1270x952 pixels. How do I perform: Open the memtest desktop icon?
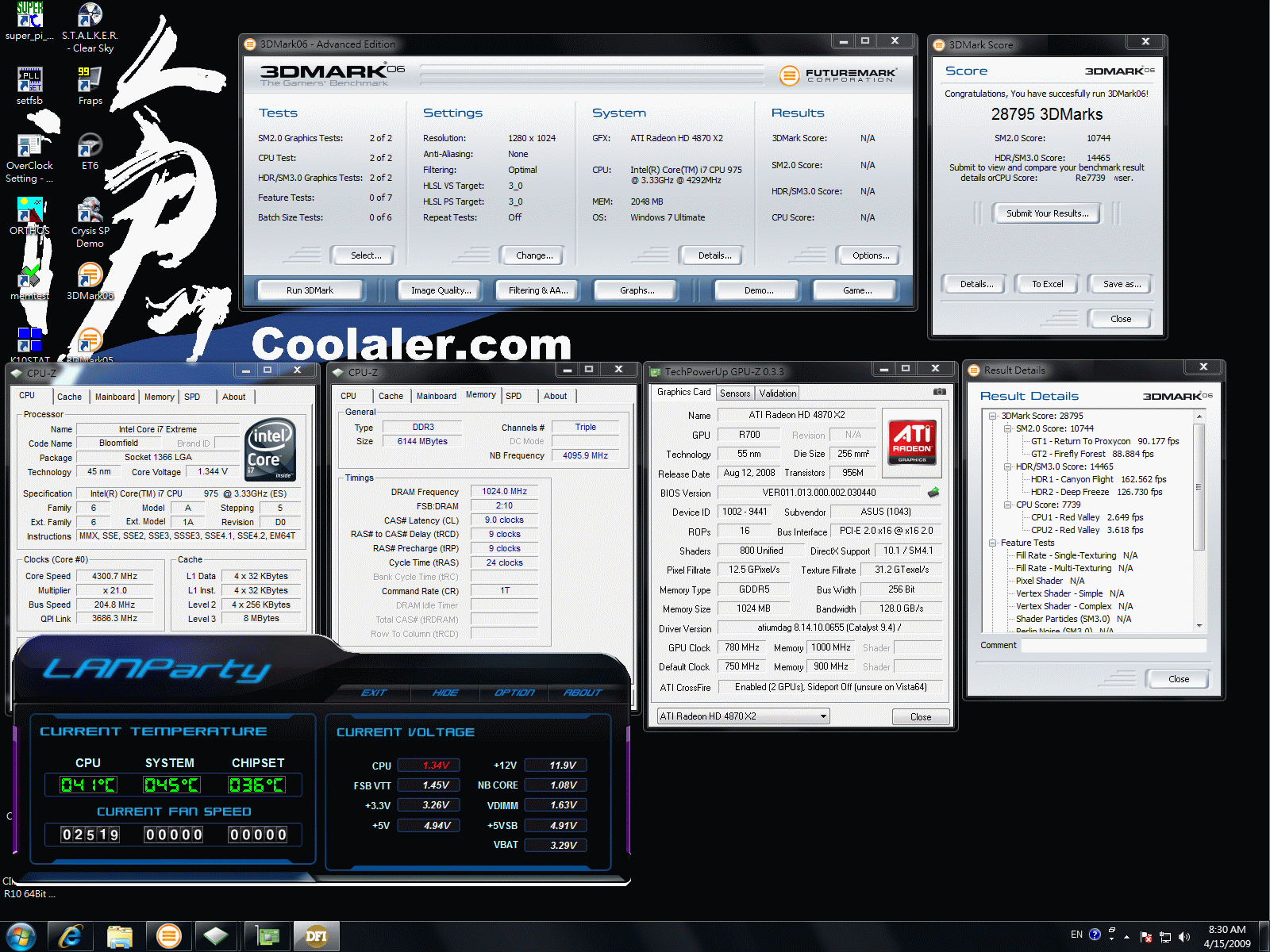pos(29,282)
